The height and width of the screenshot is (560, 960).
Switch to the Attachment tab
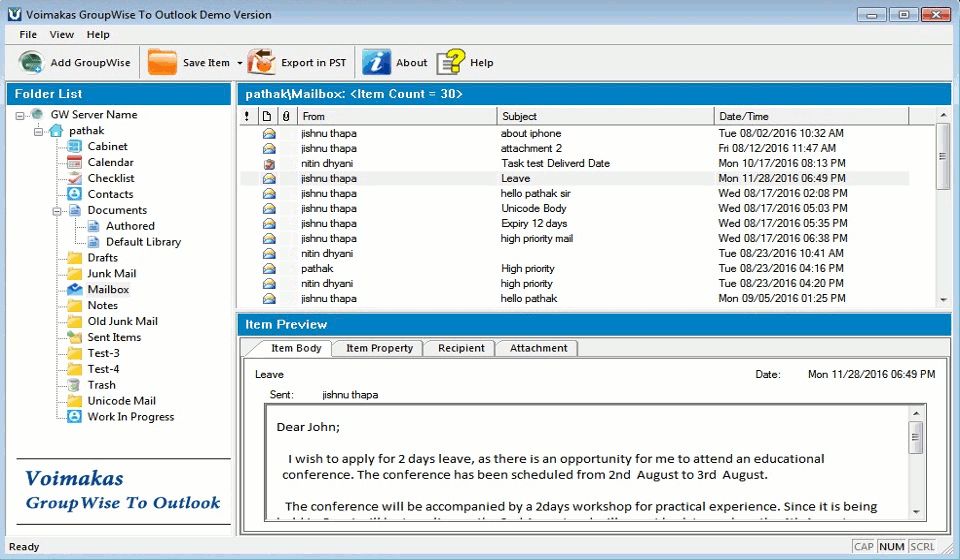pos(538,348)
